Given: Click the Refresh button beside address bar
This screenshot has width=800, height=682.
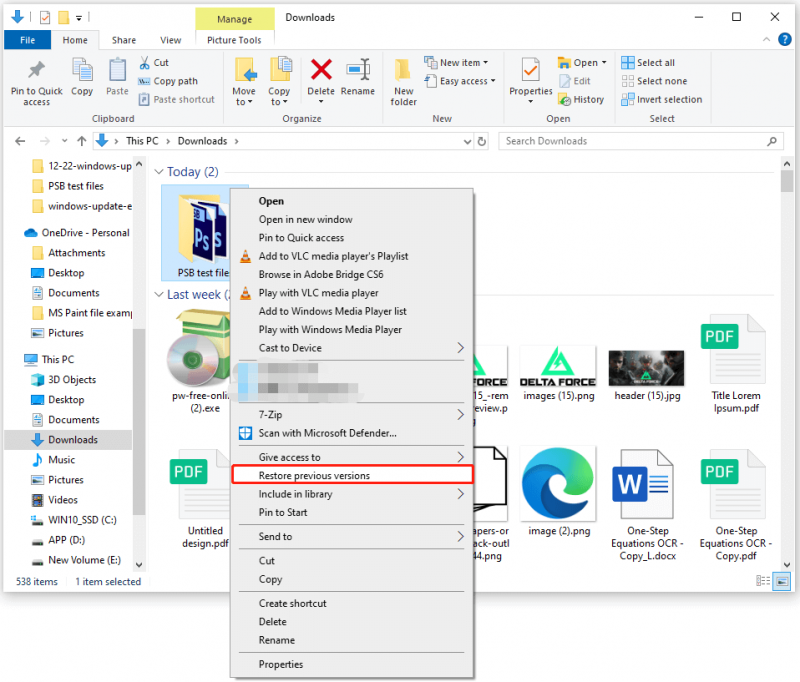Looking at the screenshot, I should click(x=482, y=141).
